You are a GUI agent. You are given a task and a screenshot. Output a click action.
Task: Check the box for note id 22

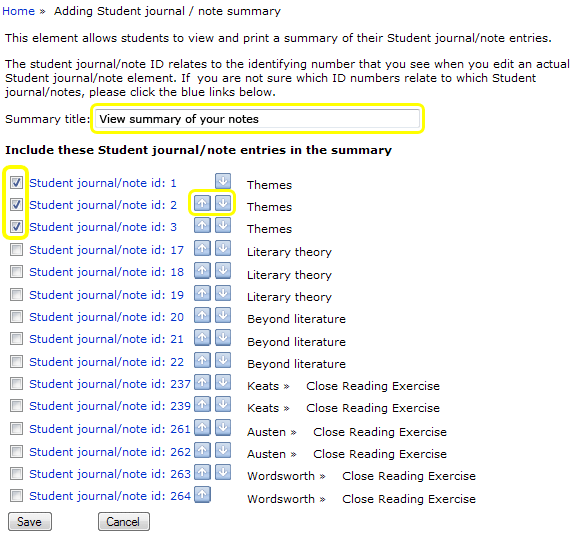(16, 362)
